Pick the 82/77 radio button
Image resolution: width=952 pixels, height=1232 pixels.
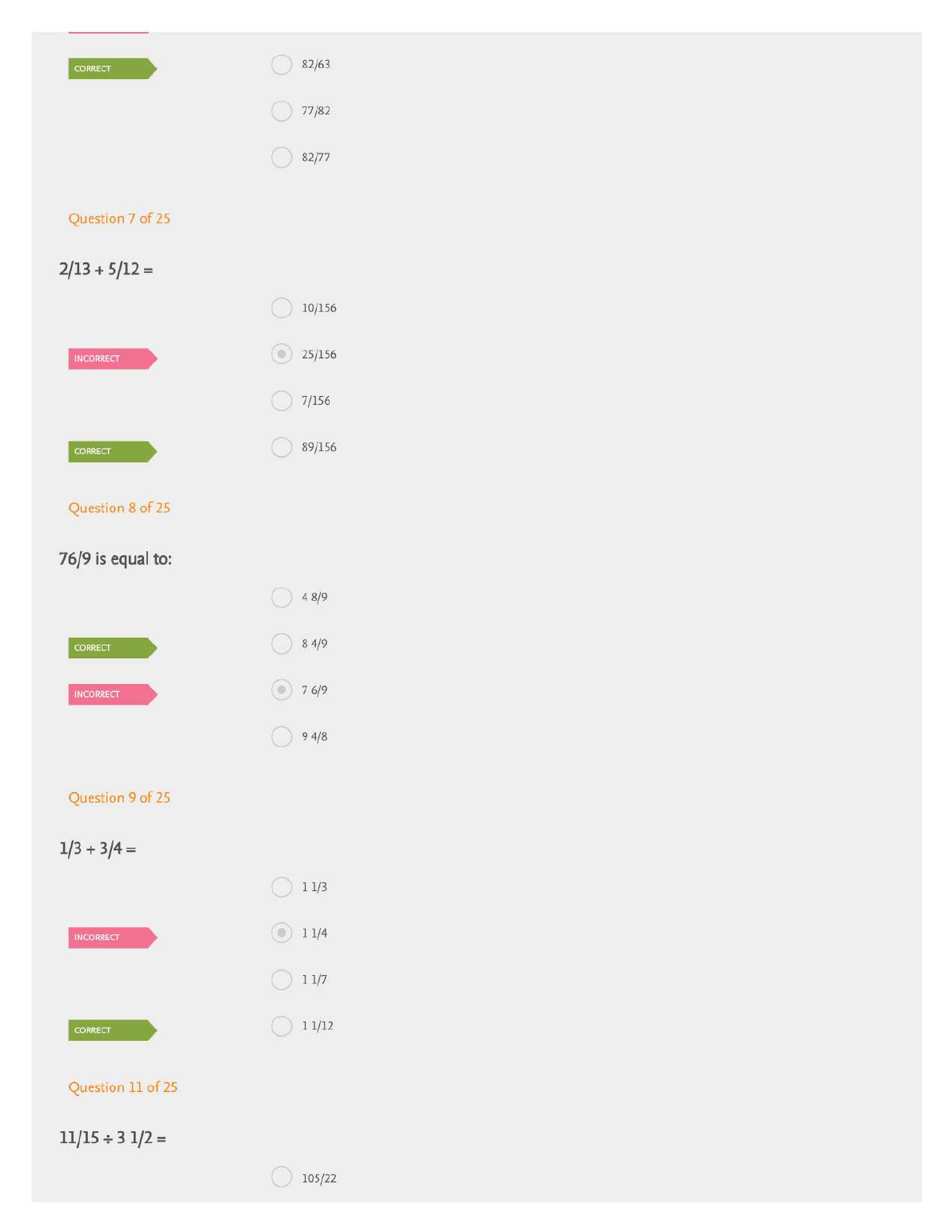click(x=282, y=158)
